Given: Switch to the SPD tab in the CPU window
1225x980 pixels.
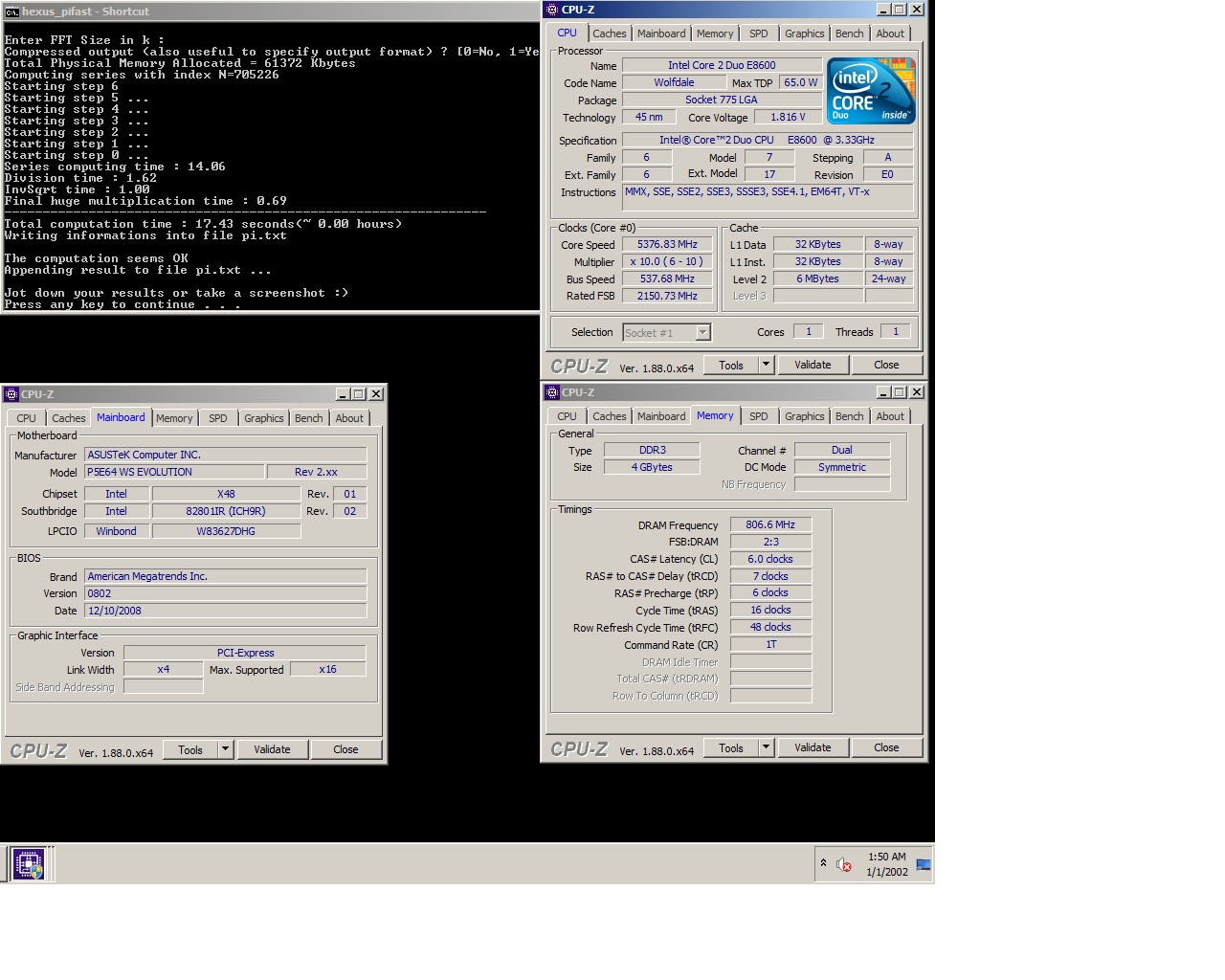Looking at the screenshot, I should point(759,33).
